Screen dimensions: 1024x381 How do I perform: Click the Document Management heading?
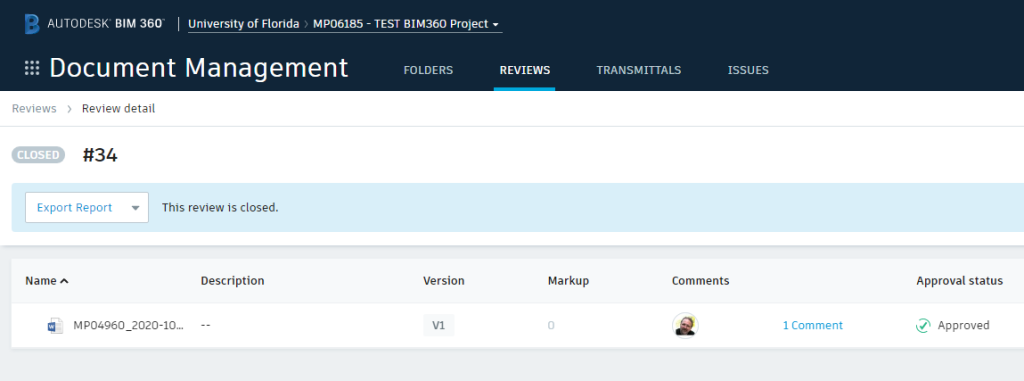pos(199,69)
